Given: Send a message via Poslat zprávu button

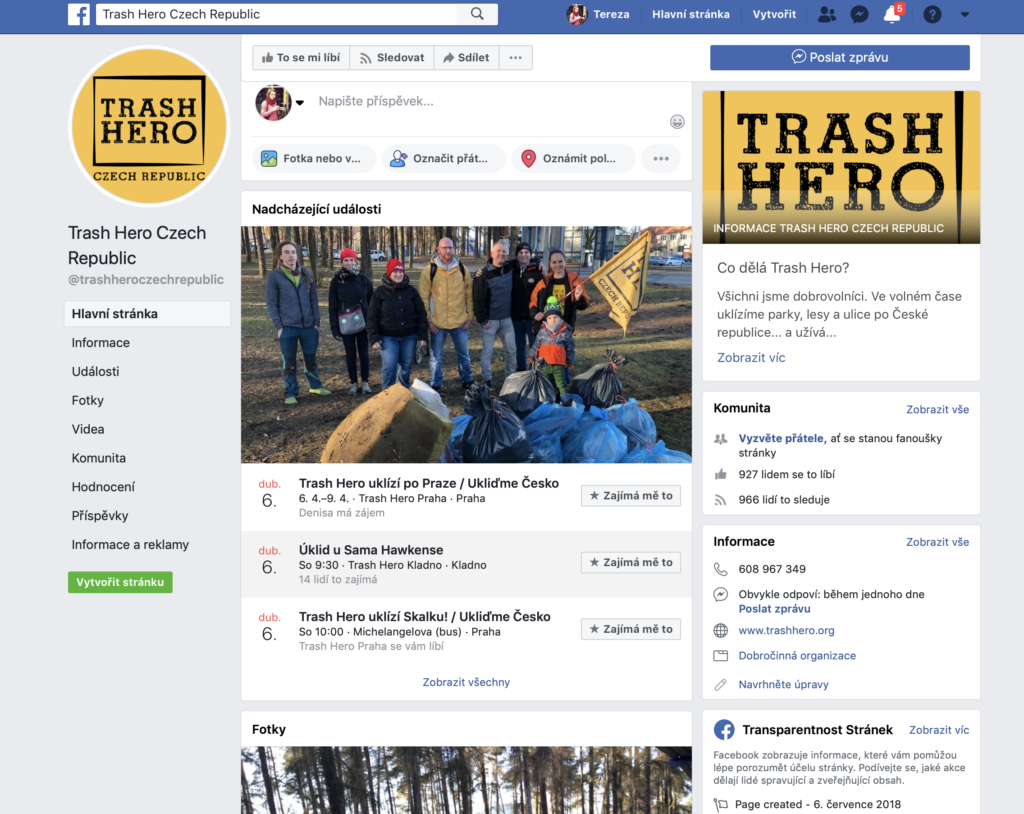Looking at the screenshot, I should click(x=840, y=57).
